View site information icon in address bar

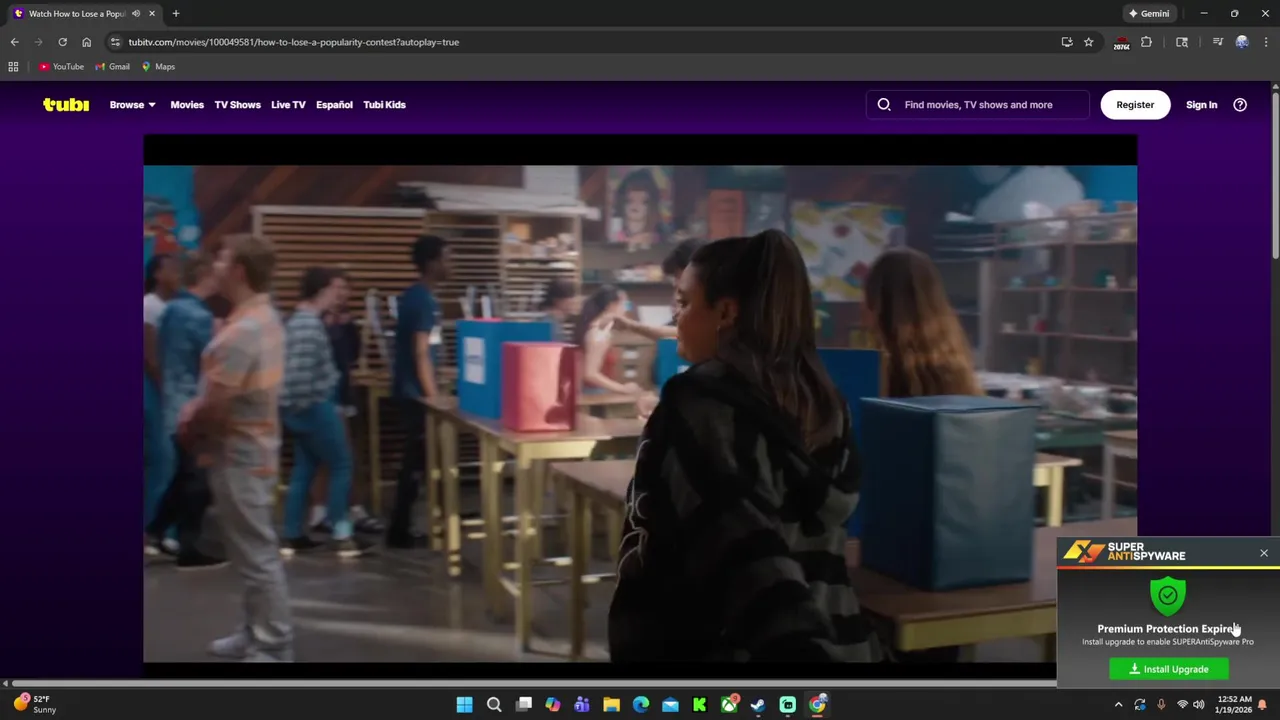pyautogui.click(x=115, y=42)
